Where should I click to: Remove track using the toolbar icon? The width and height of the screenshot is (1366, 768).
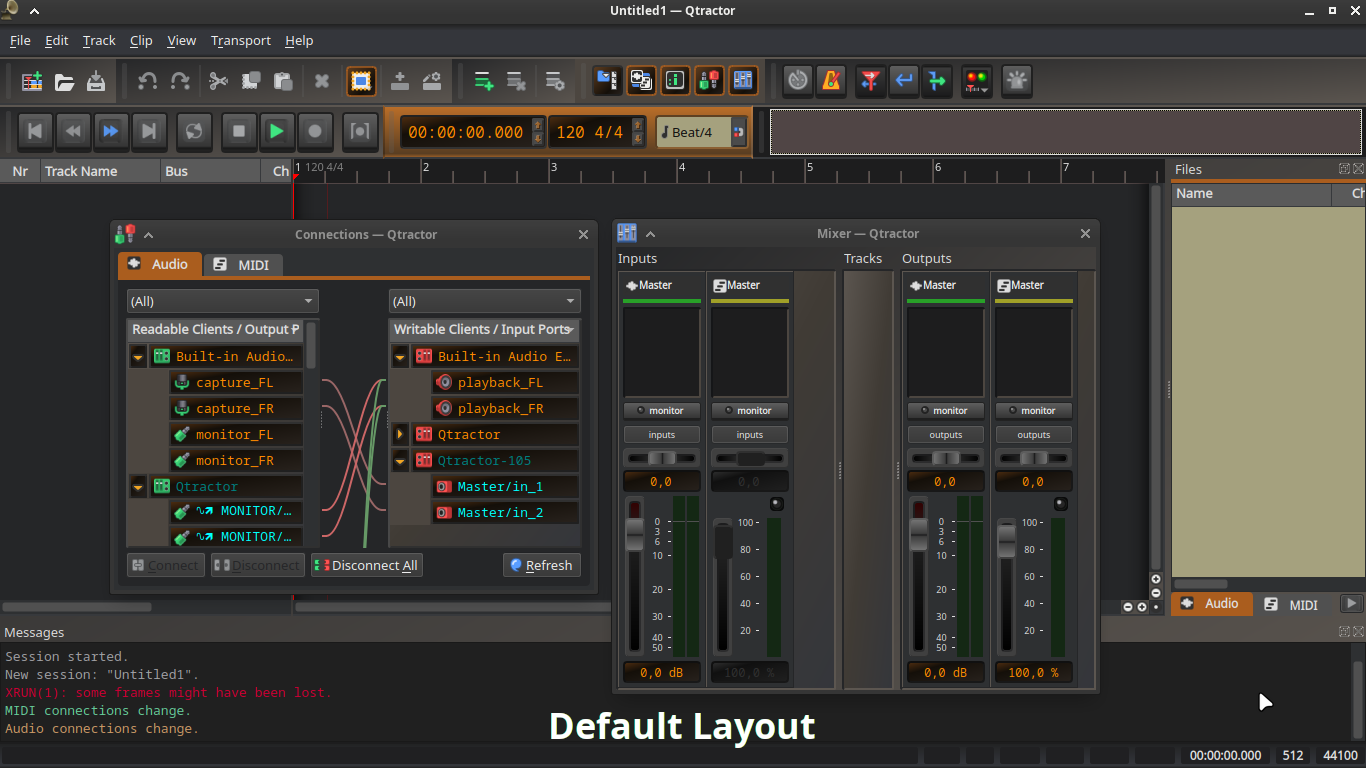(516, 81)
